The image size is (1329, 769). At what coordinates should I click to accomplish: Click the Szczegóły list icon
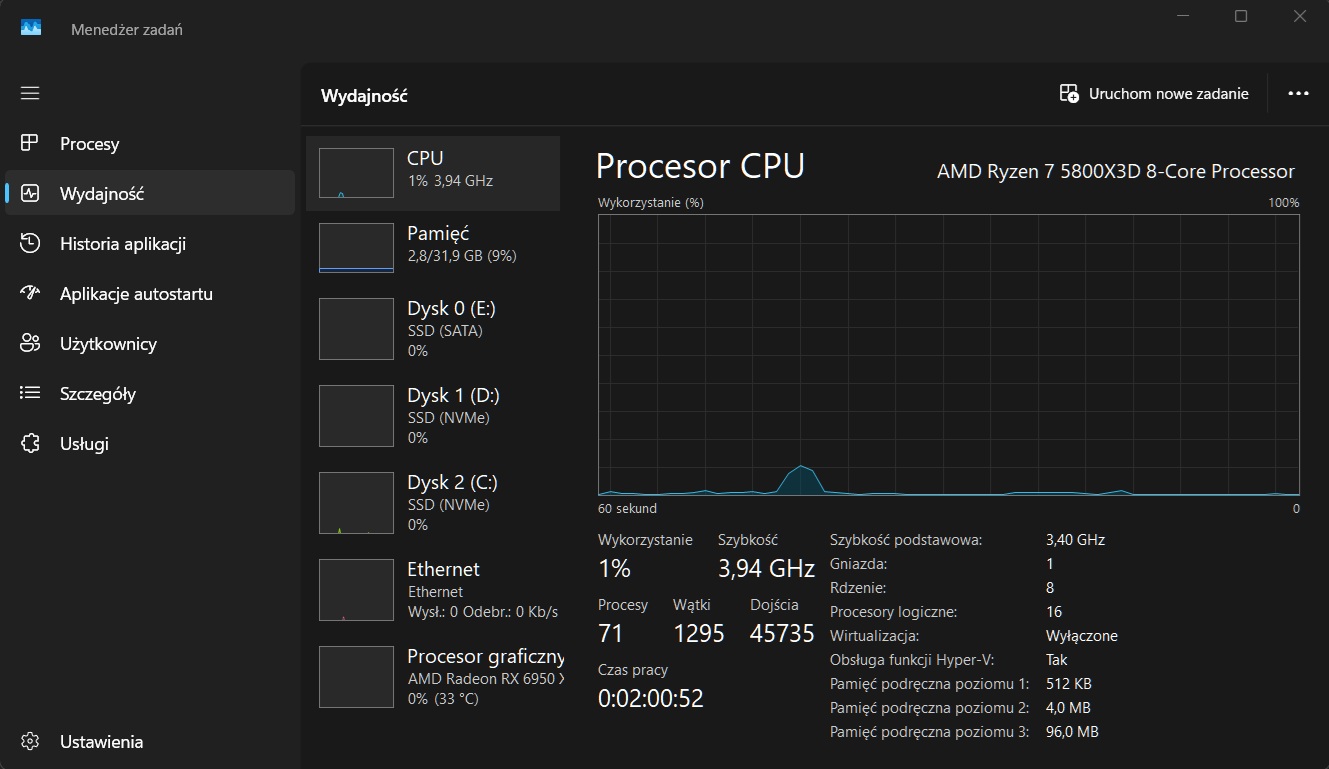(30, 393)
